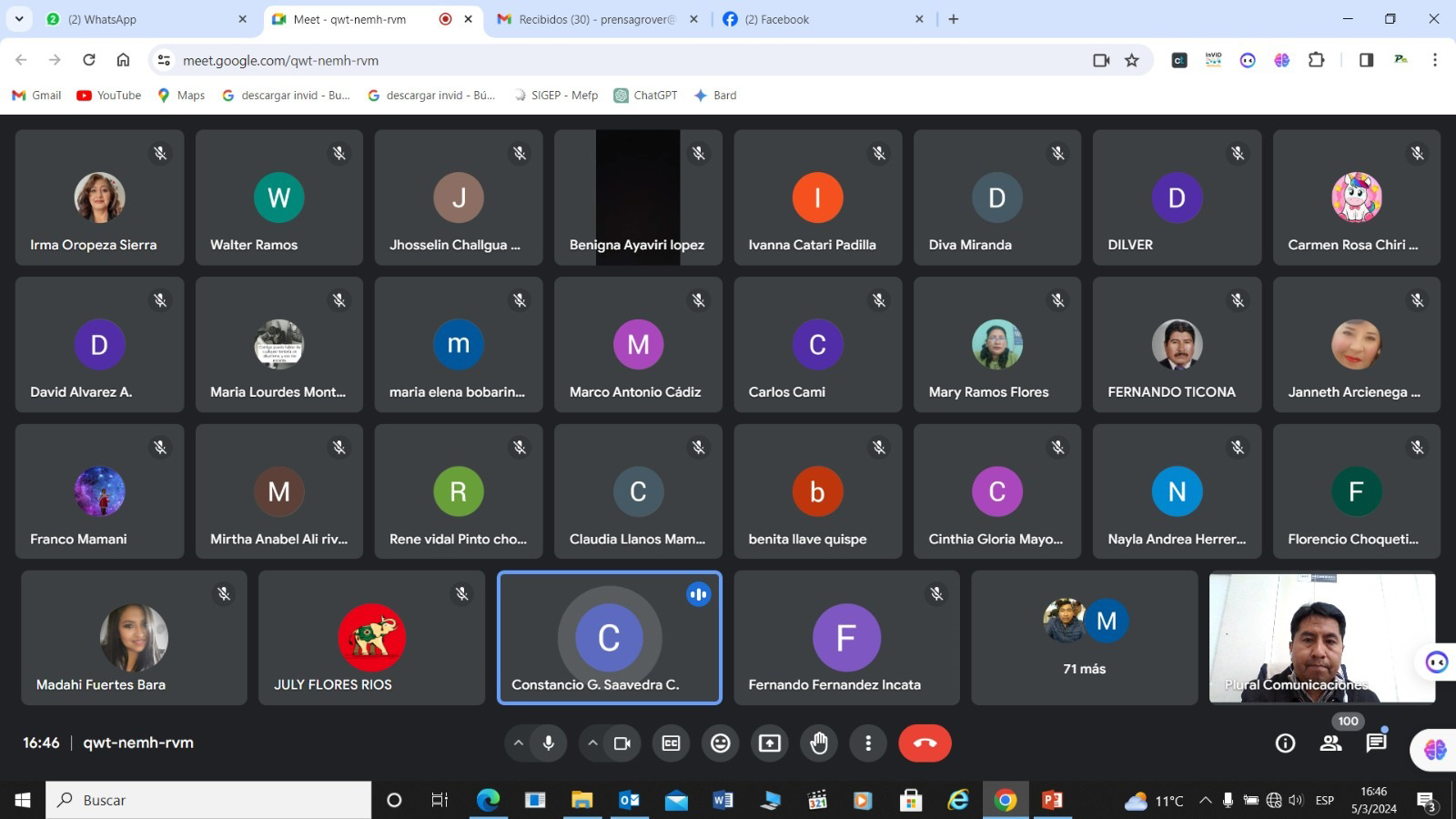1456x819 pixels.
Task: Click the present screen icon
Action: click(x=770, y=743)
